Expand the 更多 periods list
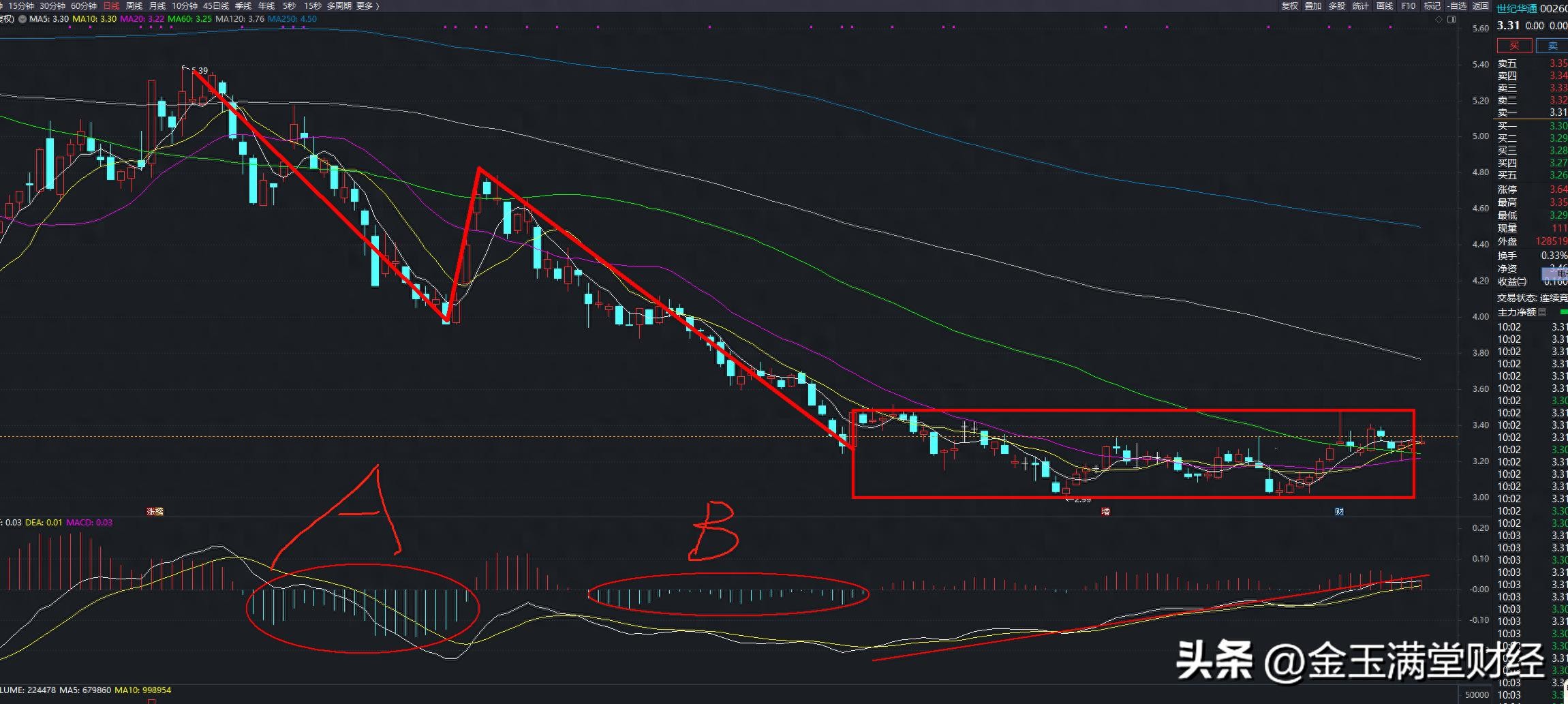Screen dimensions: 1568x704 pyautogui.click(x=367, y=6)
